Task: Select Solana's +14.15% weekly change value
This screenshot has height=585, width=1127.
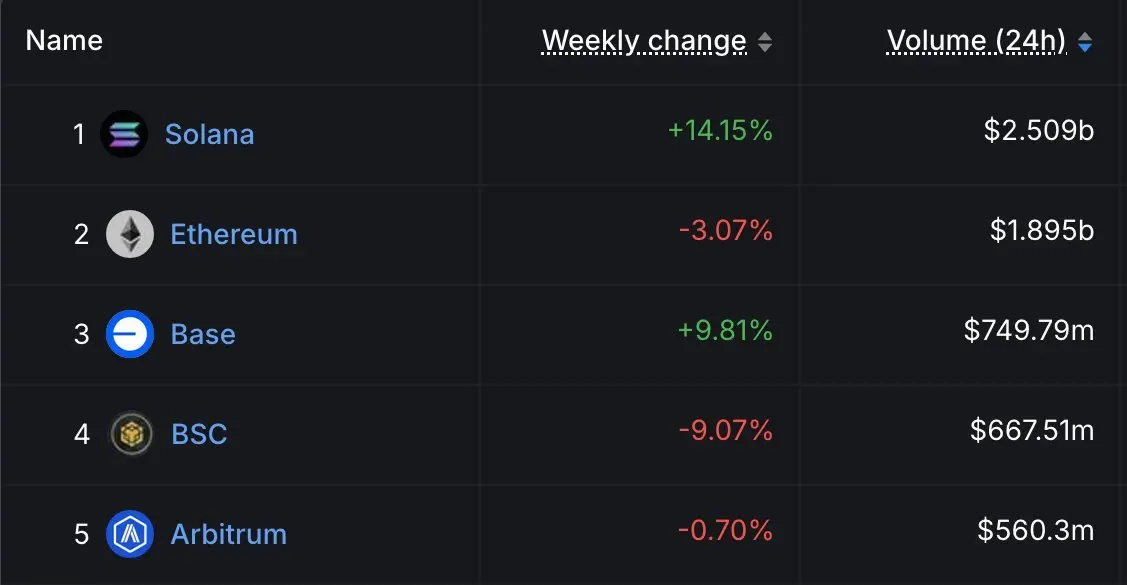Action: click(720, 130)
